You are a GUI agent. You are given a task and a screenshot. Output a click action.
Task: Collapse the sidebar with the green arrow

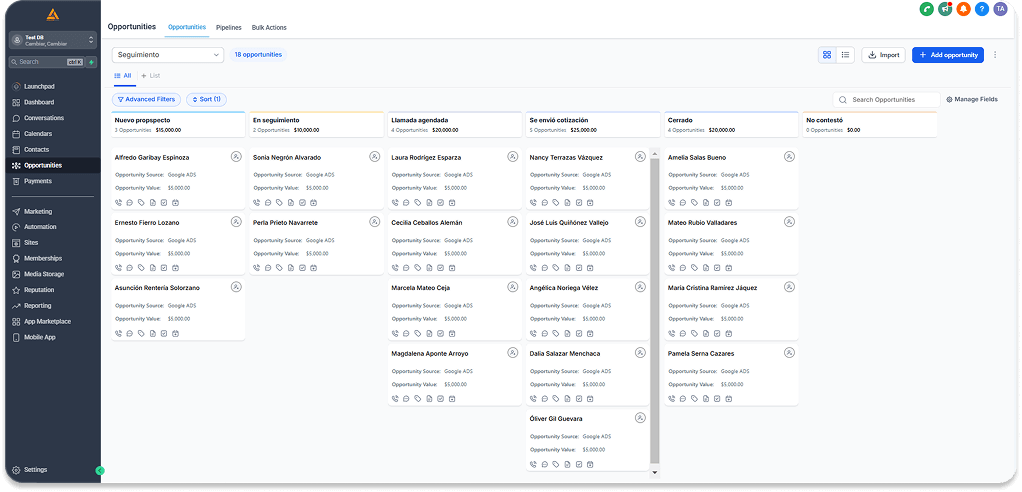[x=100, y=470]
